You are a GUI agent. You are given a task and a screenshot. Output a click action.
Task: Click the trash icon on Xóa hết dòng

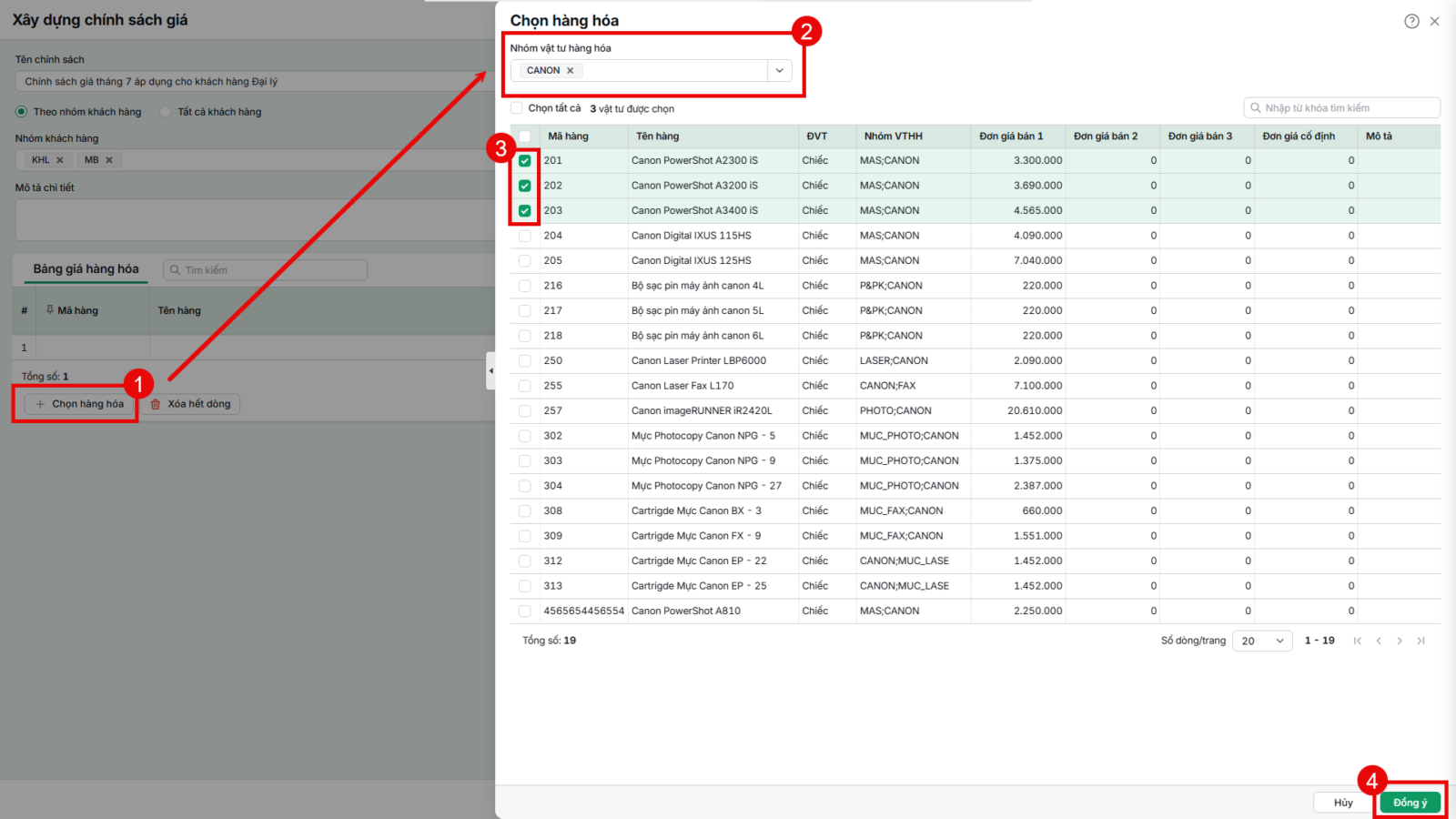[x=156, y=404]
